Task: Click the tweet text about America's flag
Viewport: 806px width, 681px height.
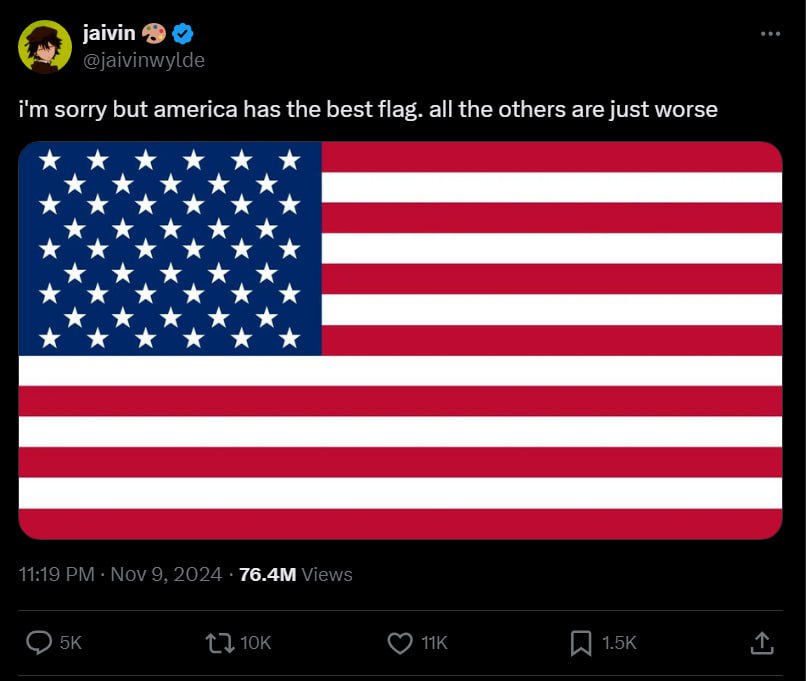Action: (x=368, y=109)
